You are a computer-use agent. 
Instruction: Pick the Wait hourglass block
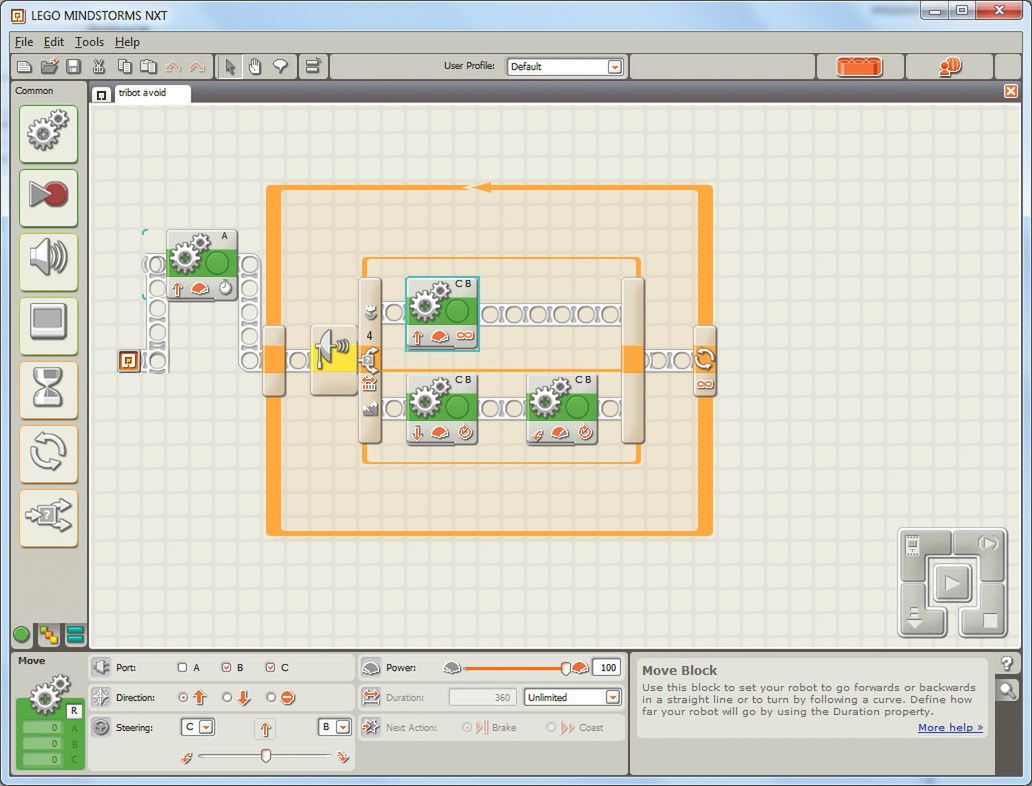48,389
